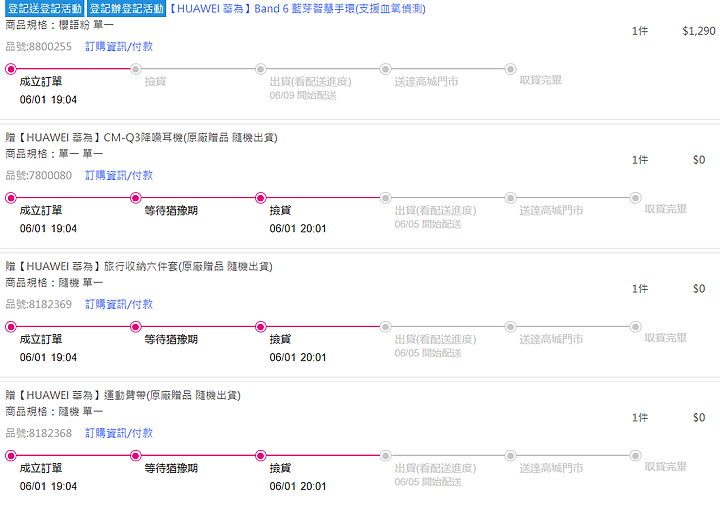
Task: Click the 成立訂單 marker for 運動臂帶
Action: click(11, 456)
